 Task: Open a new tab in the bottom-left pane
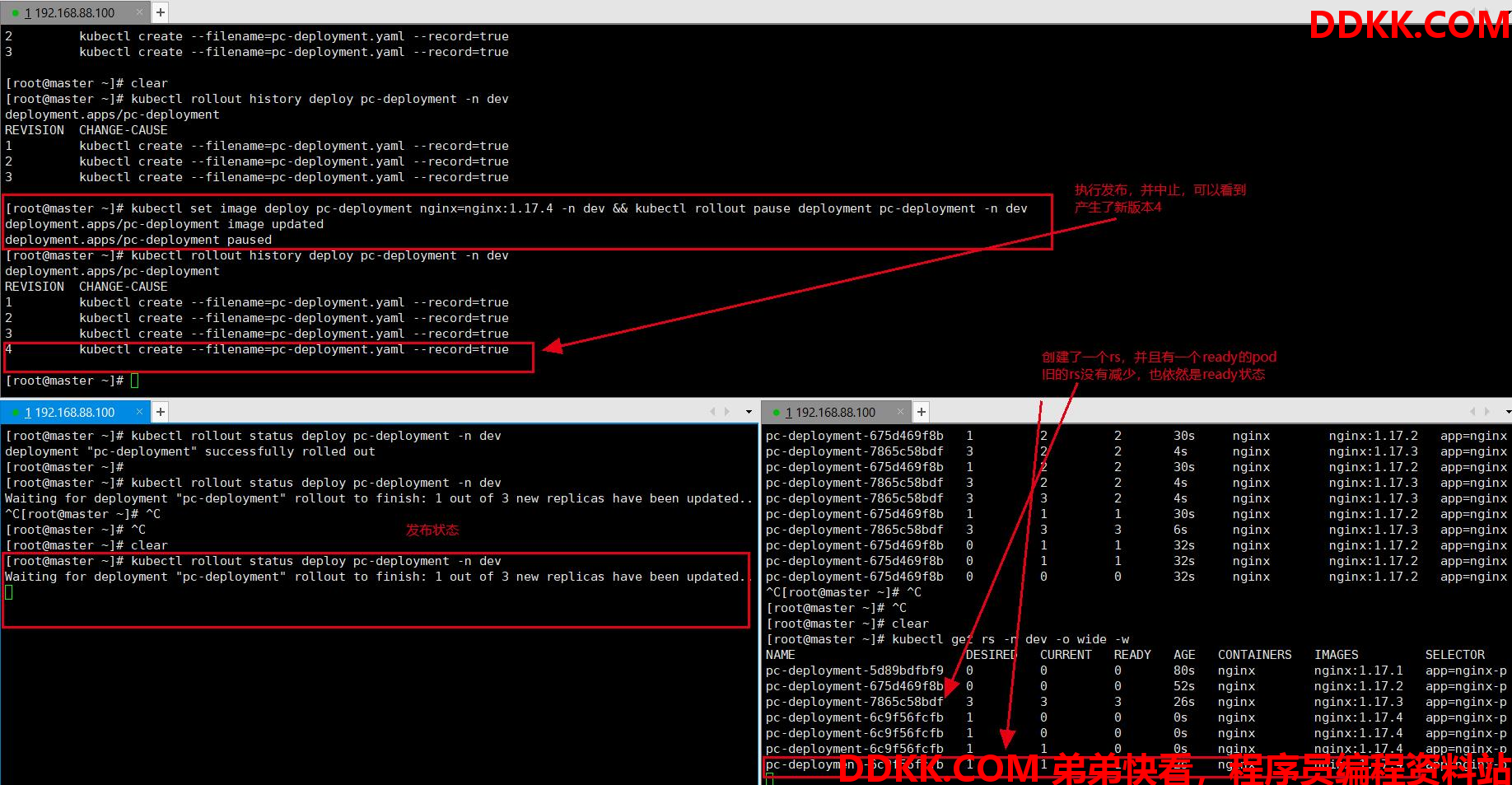point(161,412)
